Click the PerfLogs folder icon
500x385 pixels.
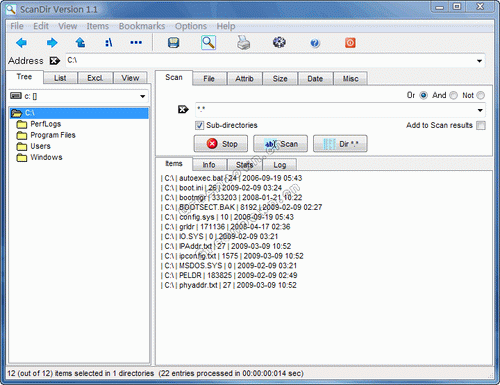(22, 124)
